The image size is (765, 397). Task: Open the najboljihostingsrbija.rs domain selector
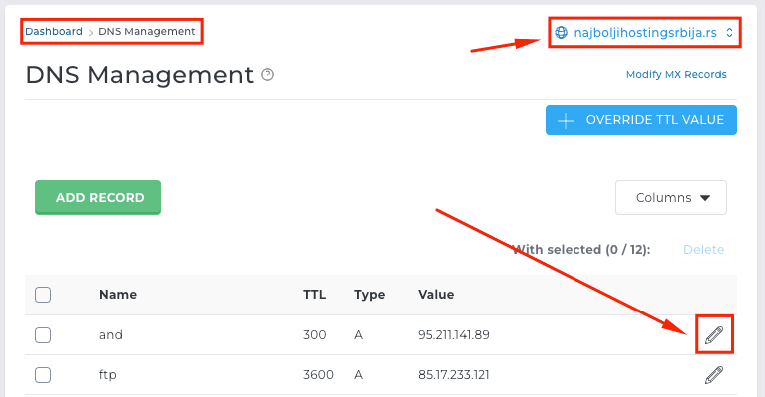coord(644,33)
